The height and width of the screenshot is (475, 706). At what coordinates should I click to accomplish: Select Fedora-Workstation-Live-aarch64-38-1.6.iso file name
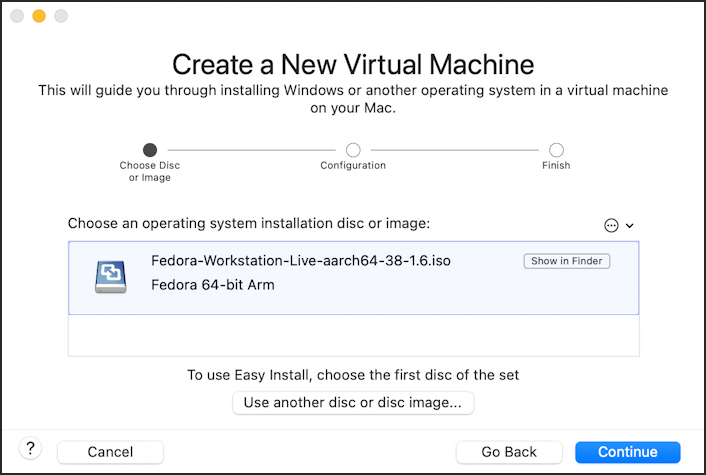pos(301,261)
